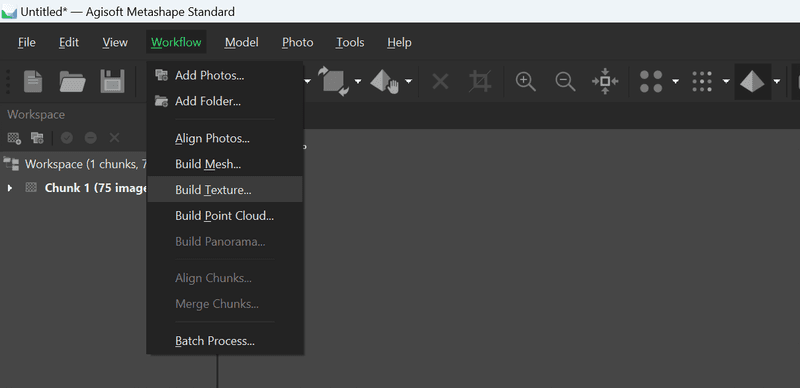Click the folder icon beside Add Folder entry
Image resolution: width=800 pixels, height=388 pixels.
point(161,101)
